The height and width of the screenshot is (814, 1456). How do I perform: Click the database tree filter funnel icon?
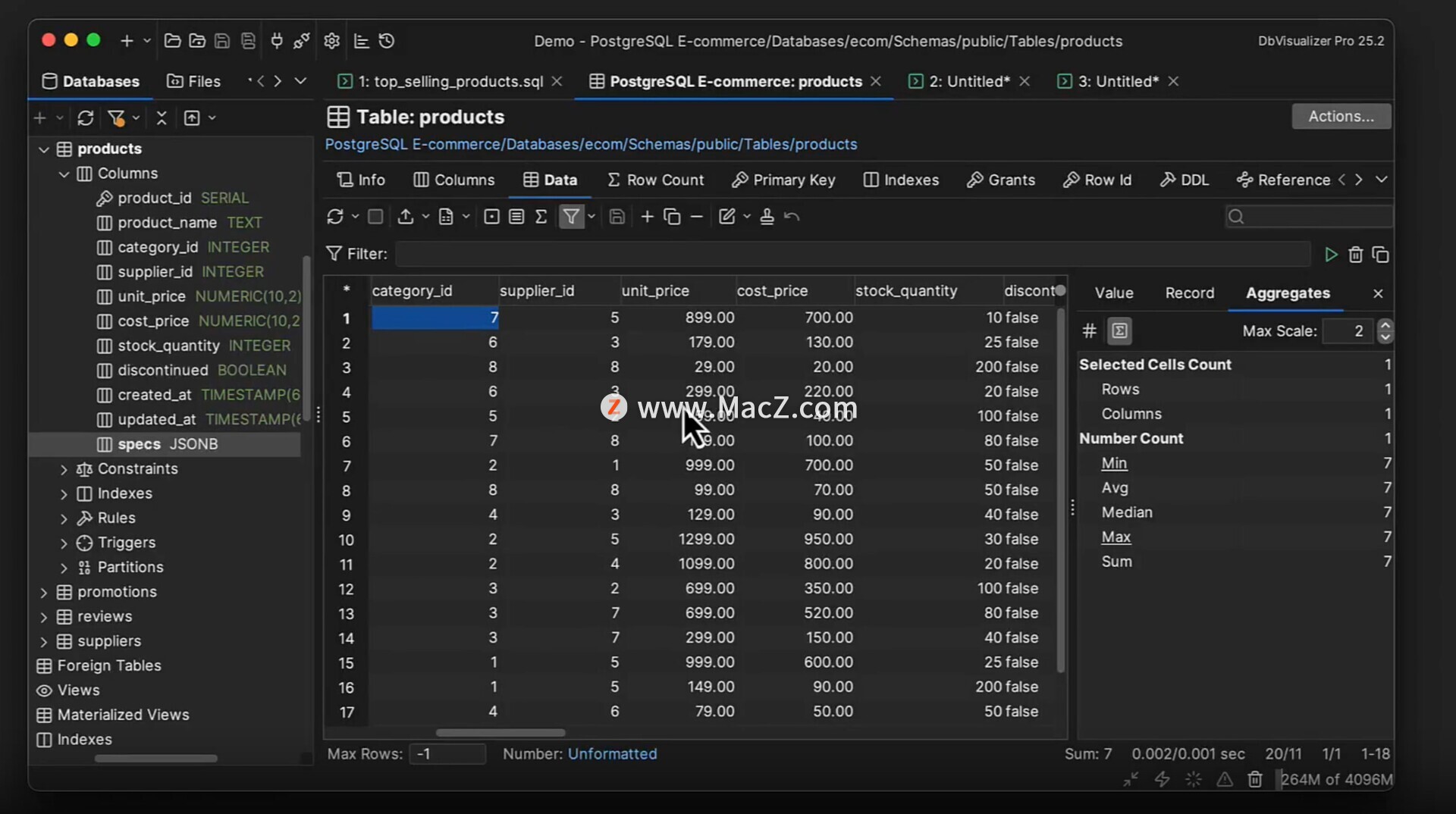click(x=116, y=118)
